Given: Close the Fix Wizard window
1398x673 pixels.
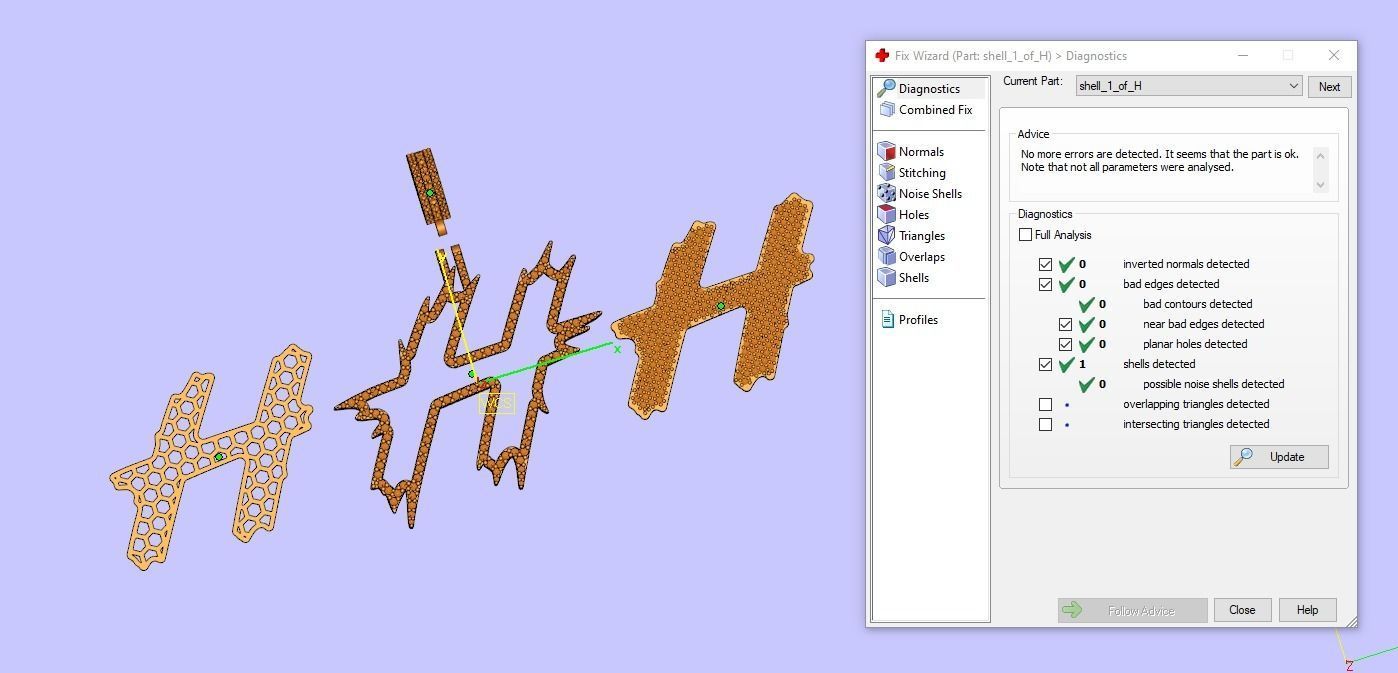Looking at the screenshot, I should point(1333,55).
